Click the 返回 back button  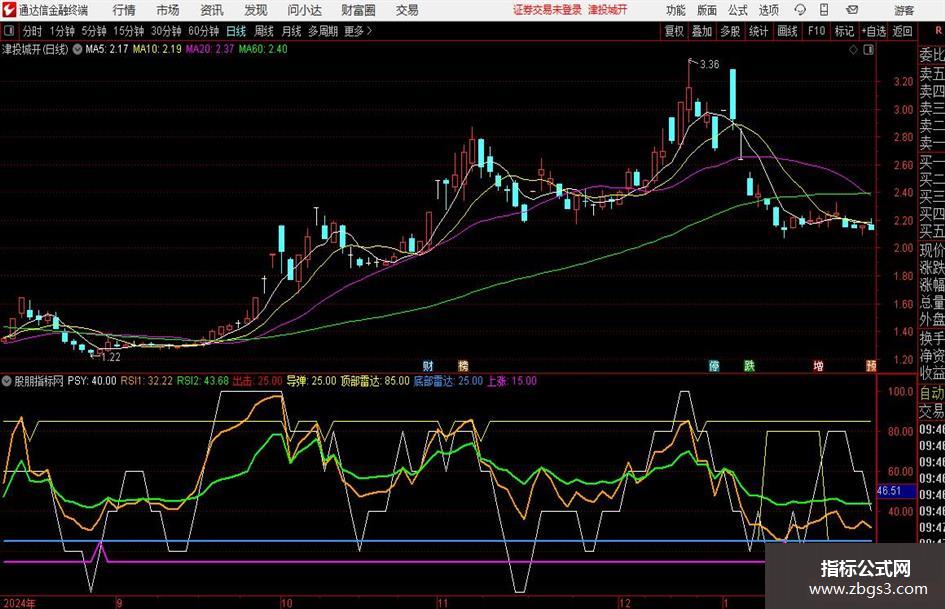pos(902,31)
